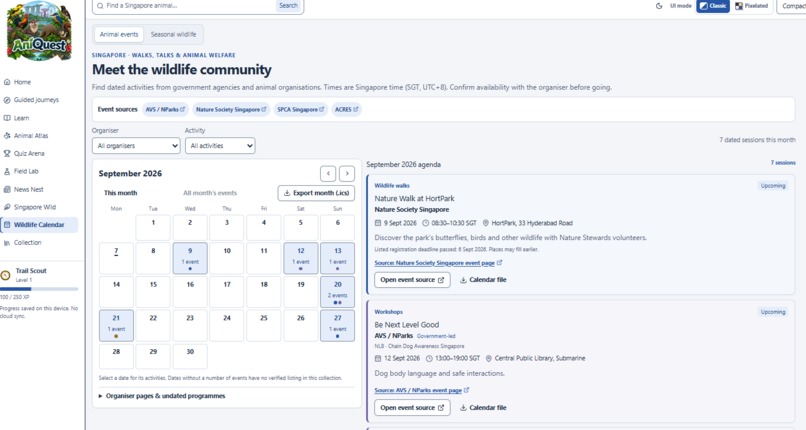Screen dimensions: 806x430
Task: Select September 13 on calendar
Action: [338, 258]
